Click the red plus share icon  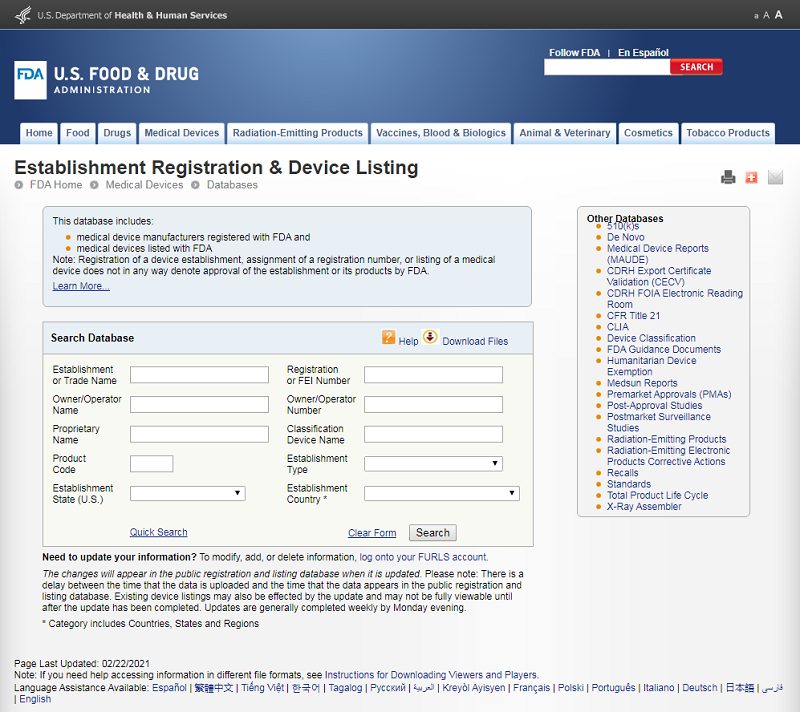[752, 178]
